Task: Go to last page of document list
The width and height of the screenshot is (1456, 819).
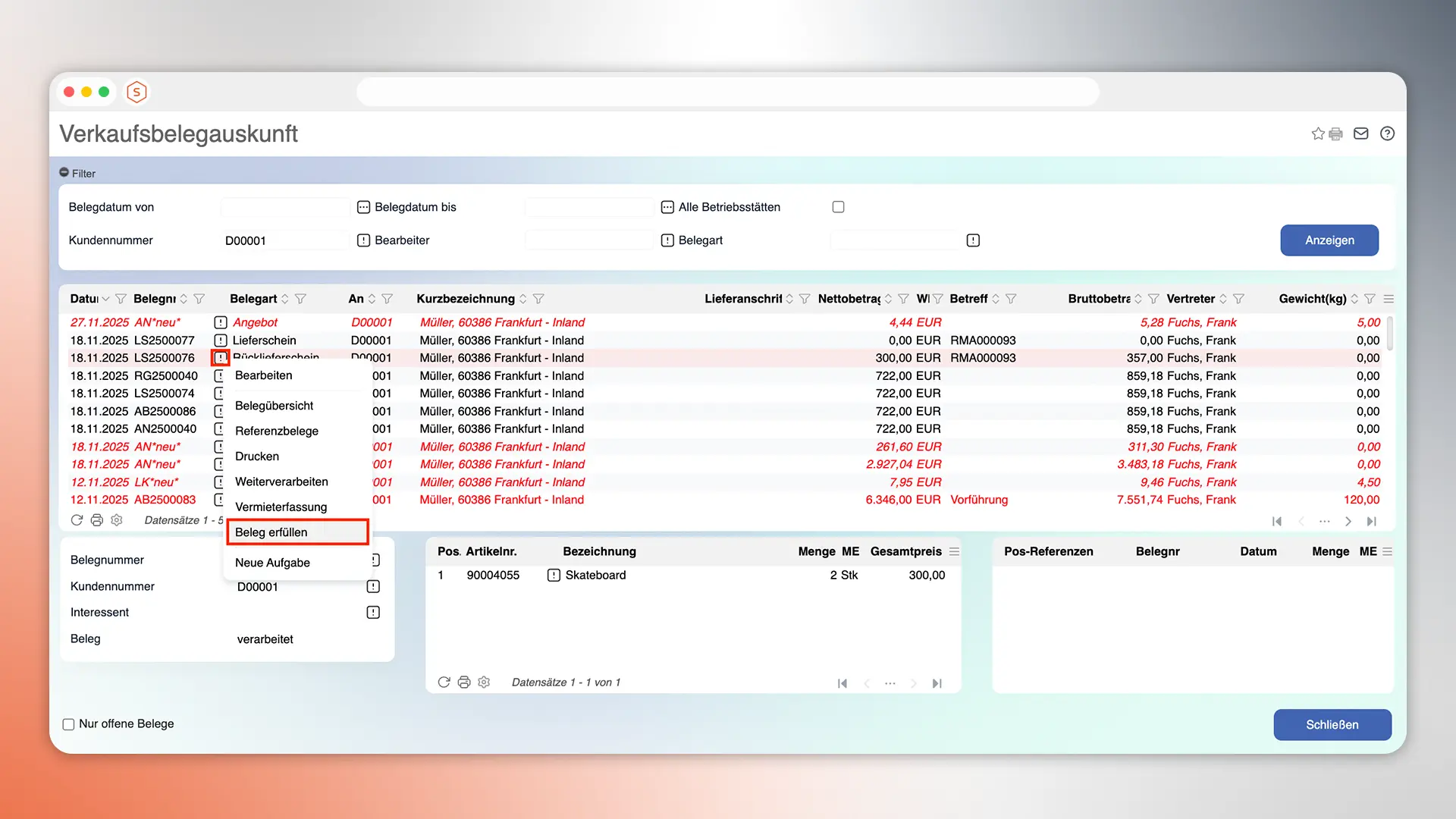Action: [1371, 521]
